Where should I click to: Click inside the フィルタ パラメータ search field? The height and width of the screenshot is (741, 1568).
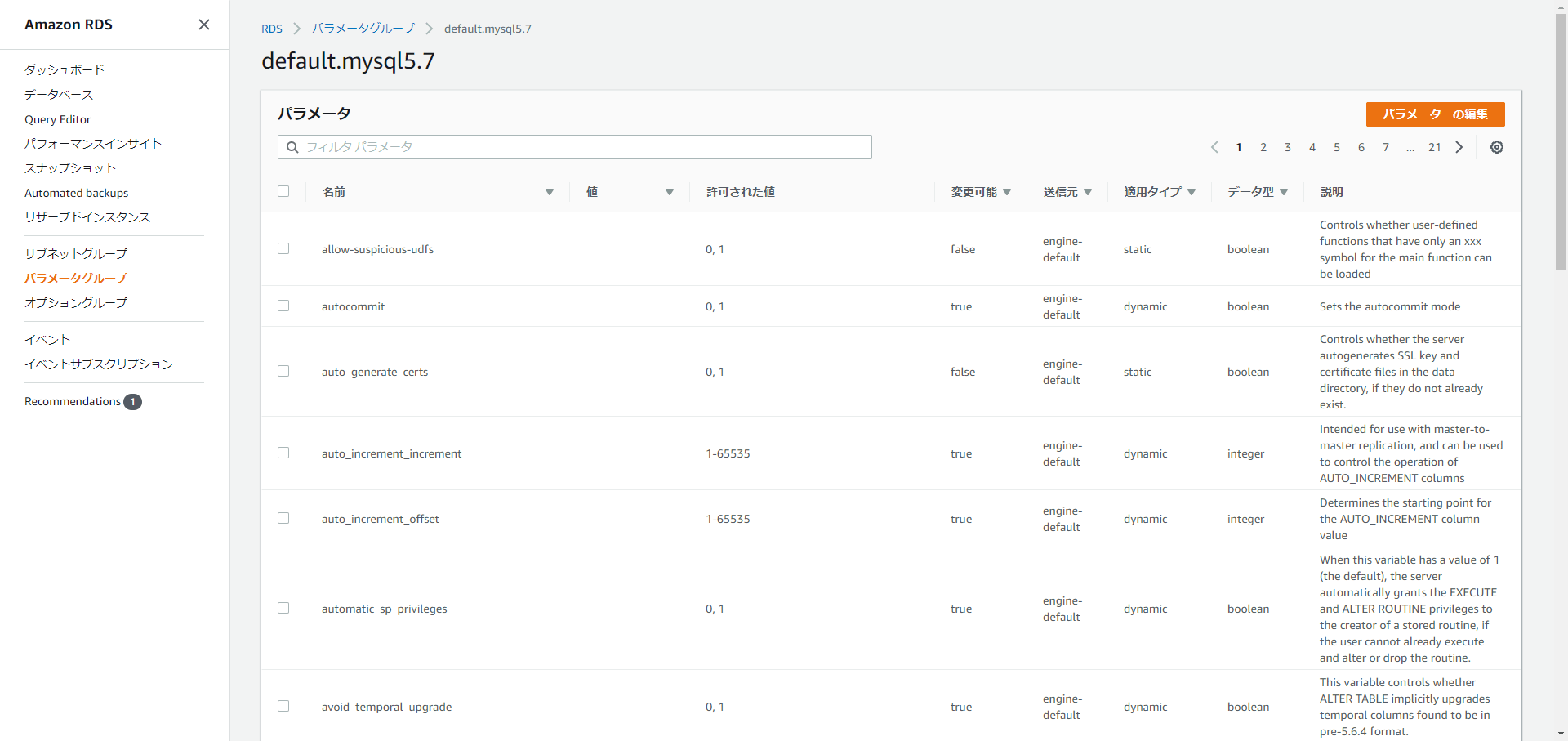(x=572, y=147)
